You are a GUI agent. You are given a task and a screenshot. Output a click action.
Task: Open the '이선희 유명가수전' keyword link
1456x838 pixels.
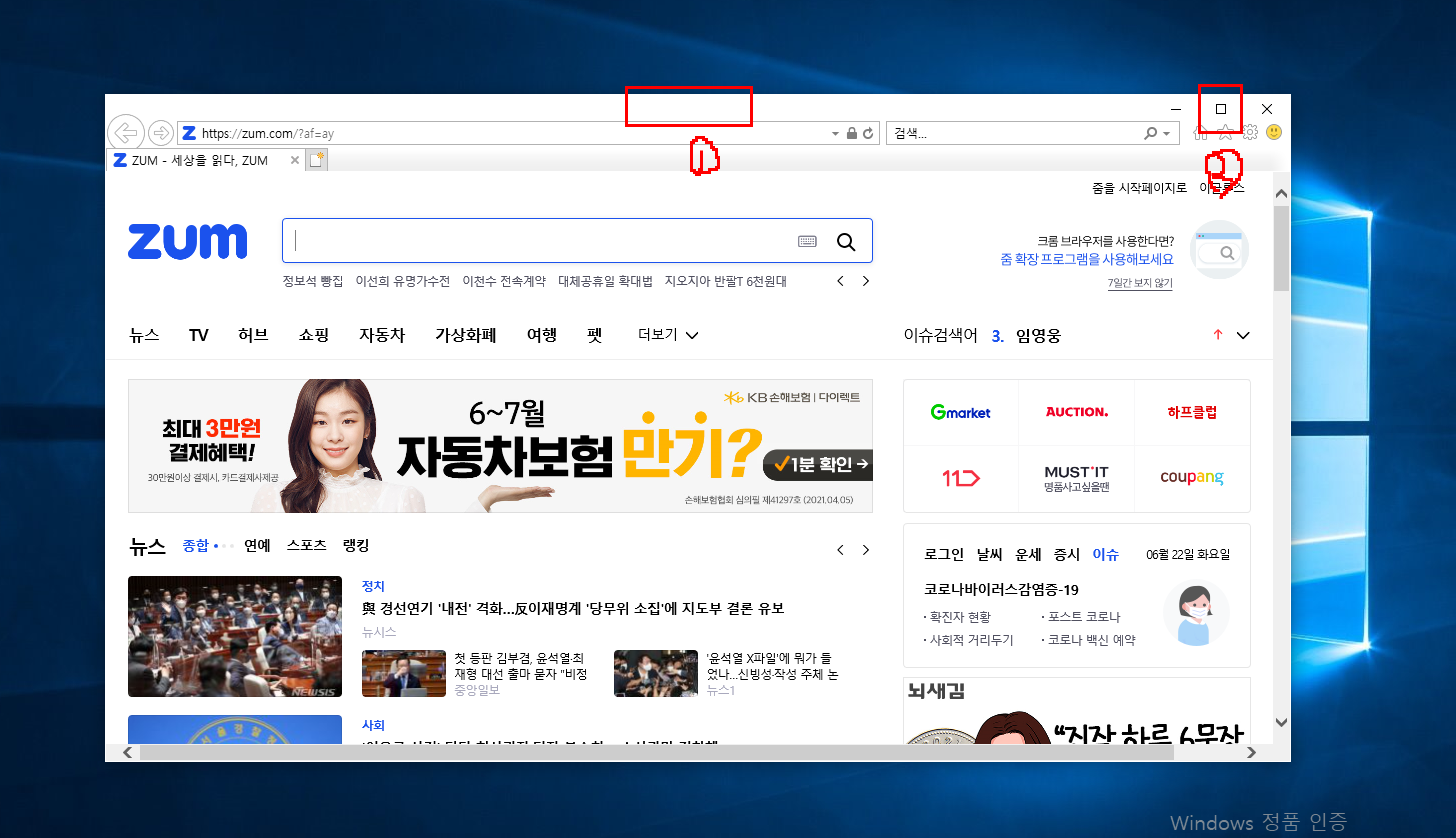403,281
